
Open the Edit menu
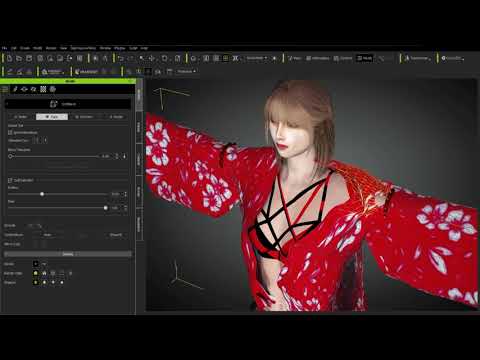pyautogui.click(x=14, y=48)
